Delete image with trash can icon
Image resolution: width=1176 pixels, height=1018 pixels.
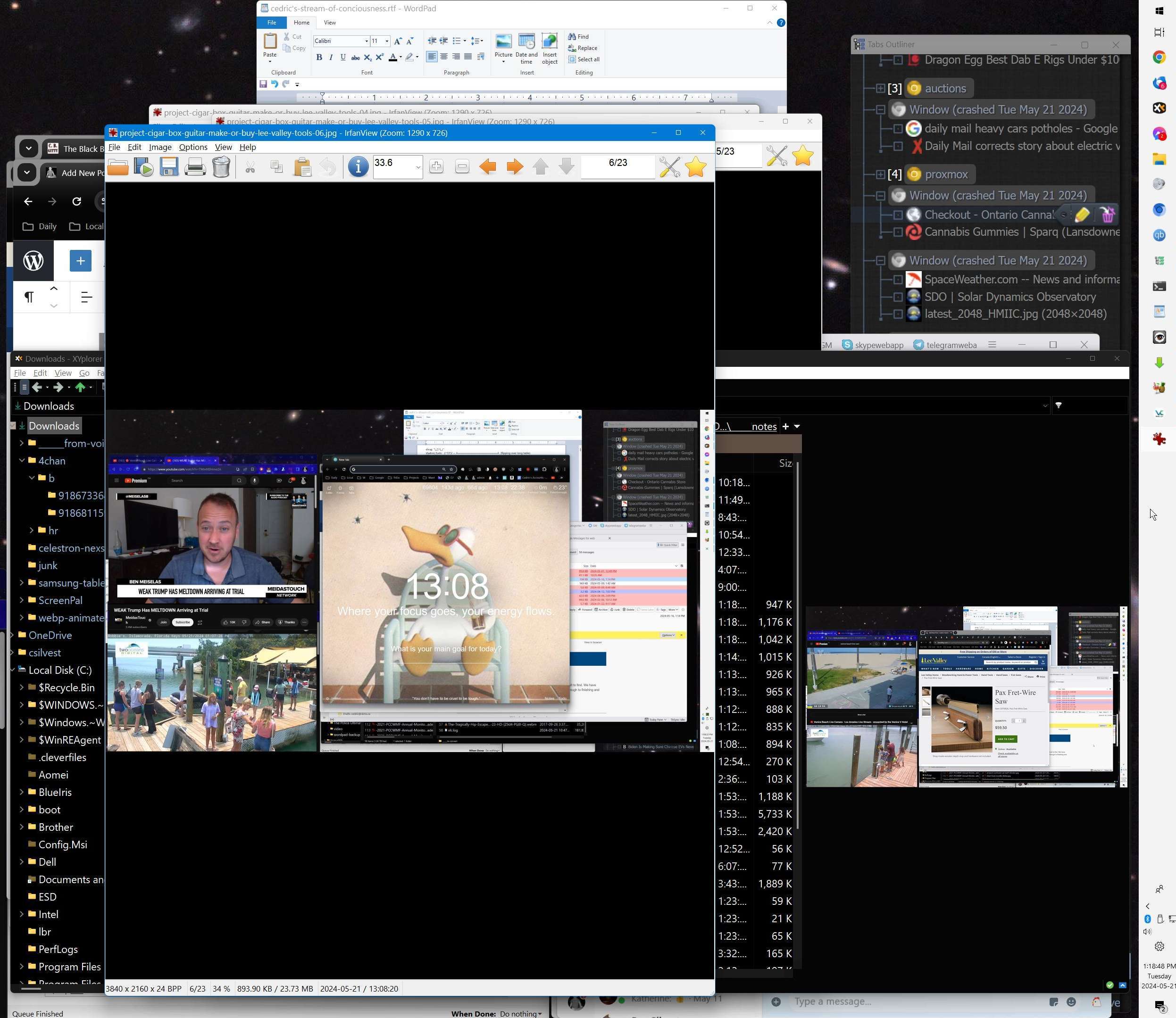(221, 167)
